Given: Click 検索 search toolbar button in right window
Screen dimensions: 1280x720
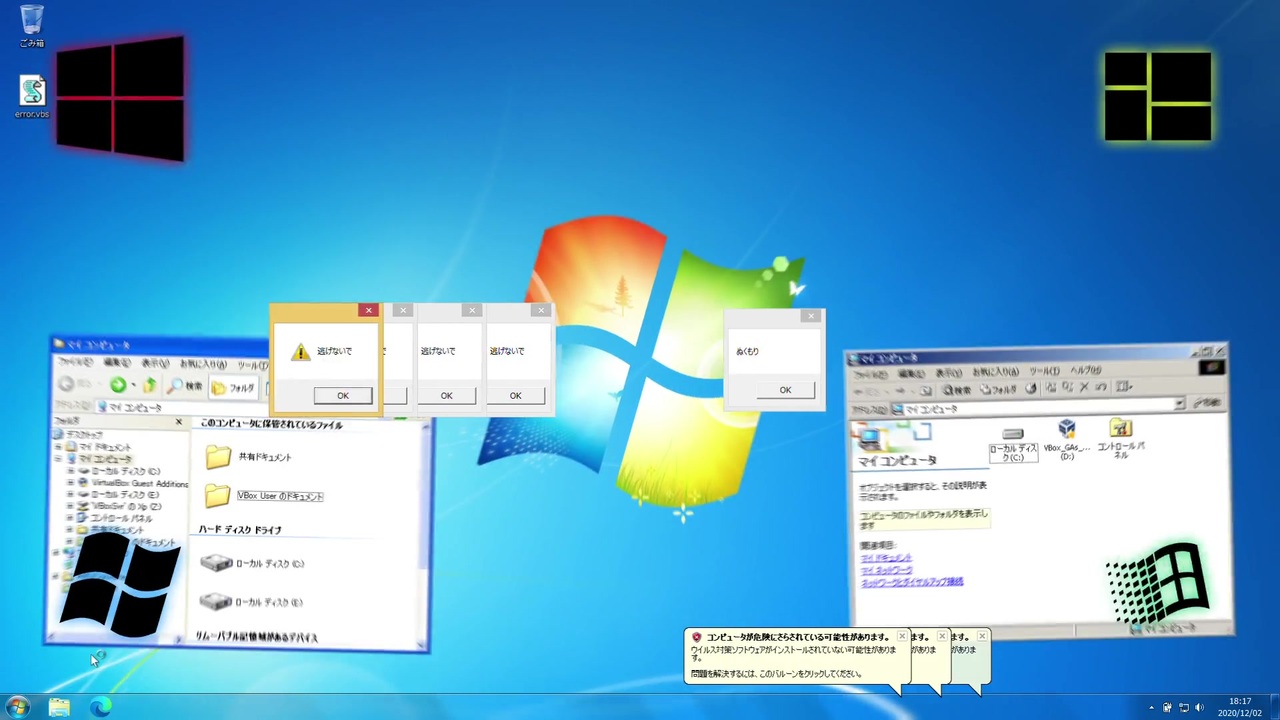Looking at the screenshot, I should [957, 390].
